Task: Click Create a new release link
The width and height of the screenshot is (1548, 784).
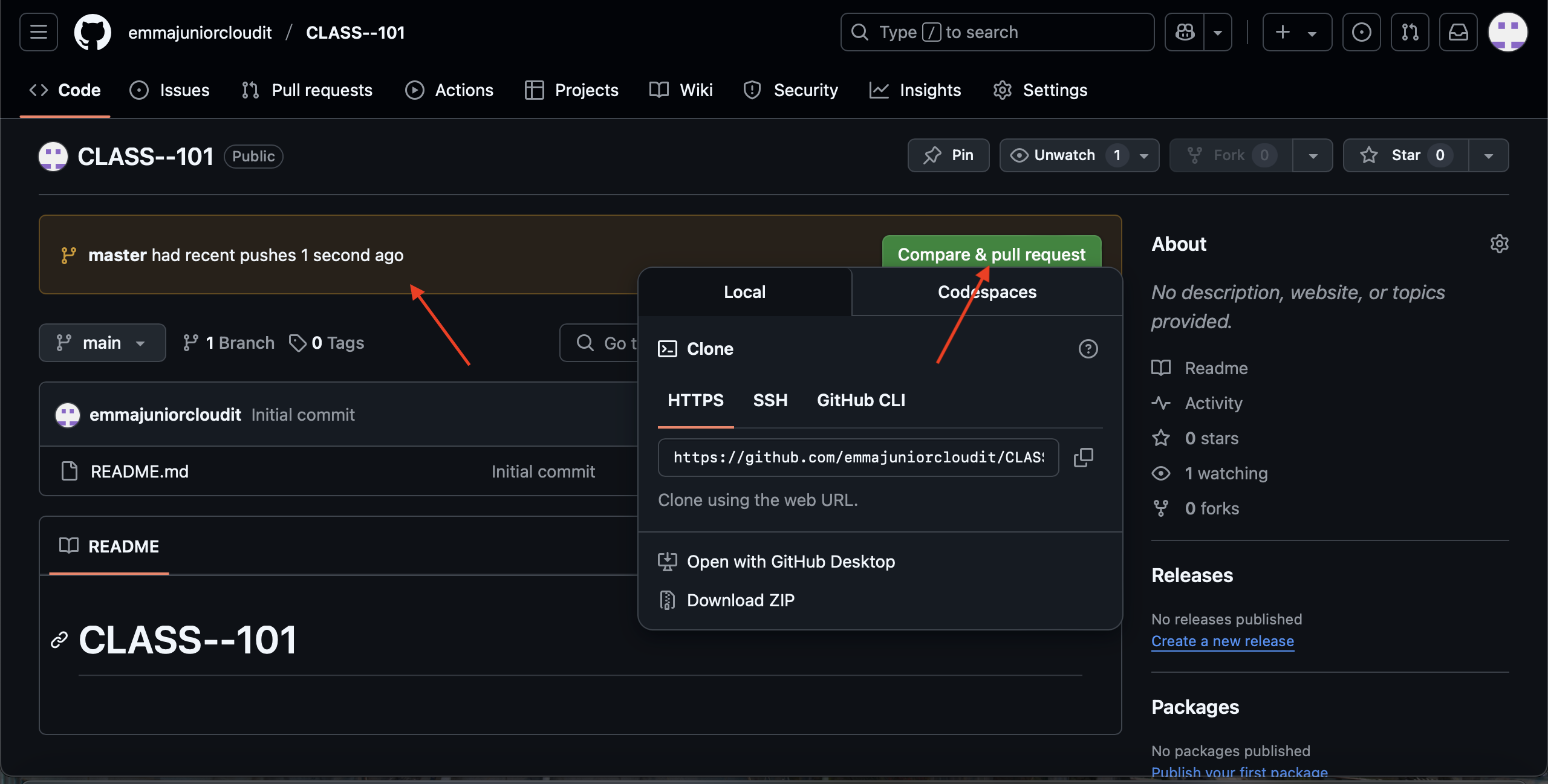Action: (x=1223, y=641)
